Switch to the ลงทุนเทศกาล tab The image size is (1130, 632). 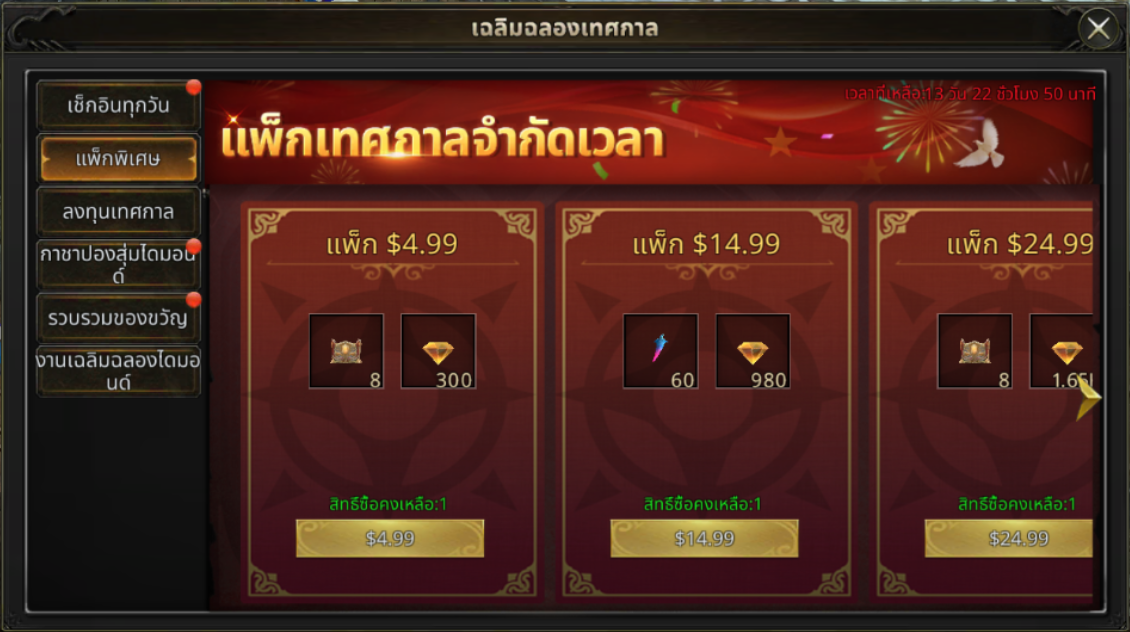coord(118,212)
